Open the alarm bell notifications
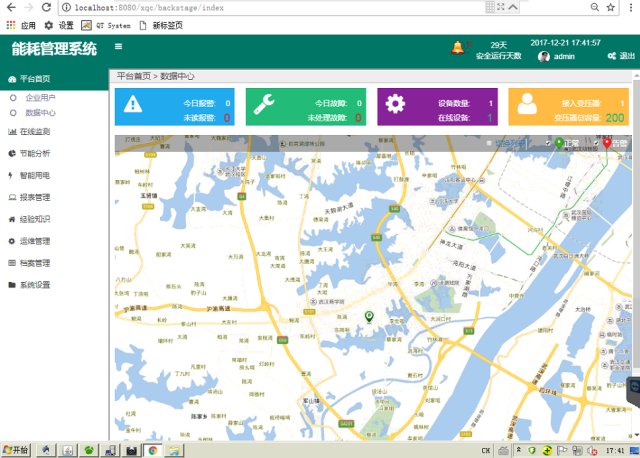 (458, 47)
